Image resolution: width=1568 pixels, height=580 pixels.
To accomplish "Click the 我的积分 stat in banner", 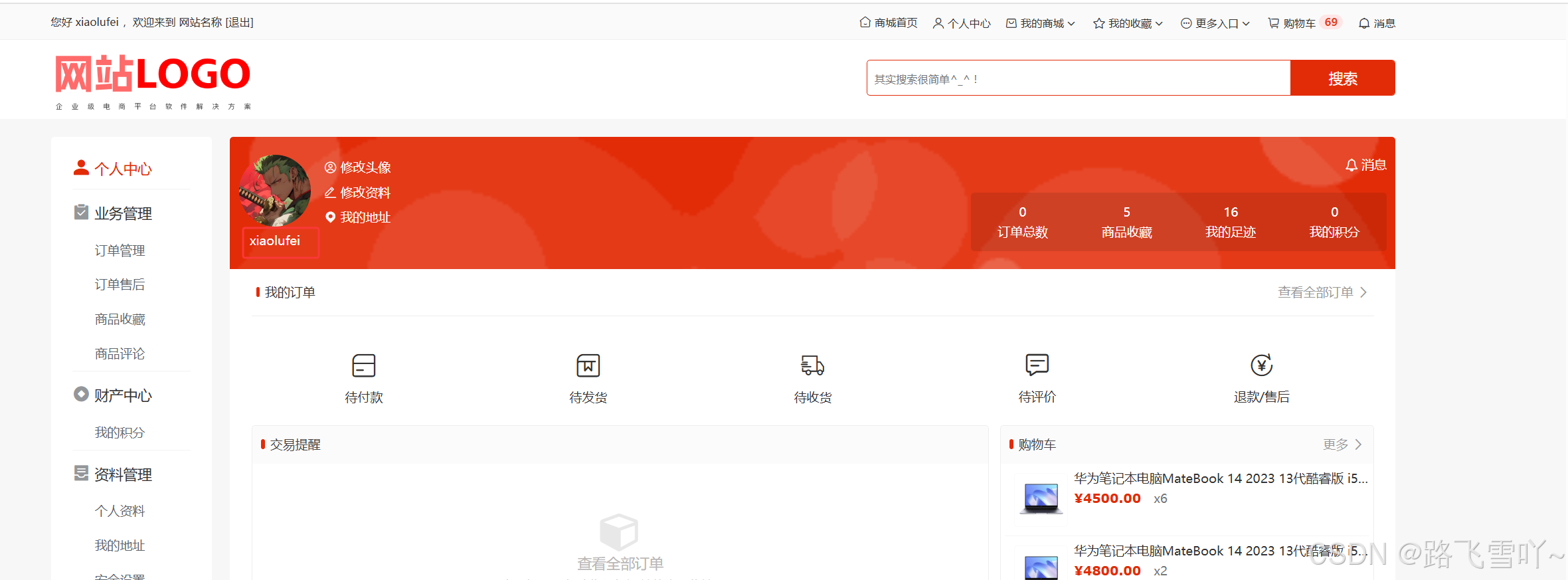I will pyautogui.click(x=1334, y=222).
